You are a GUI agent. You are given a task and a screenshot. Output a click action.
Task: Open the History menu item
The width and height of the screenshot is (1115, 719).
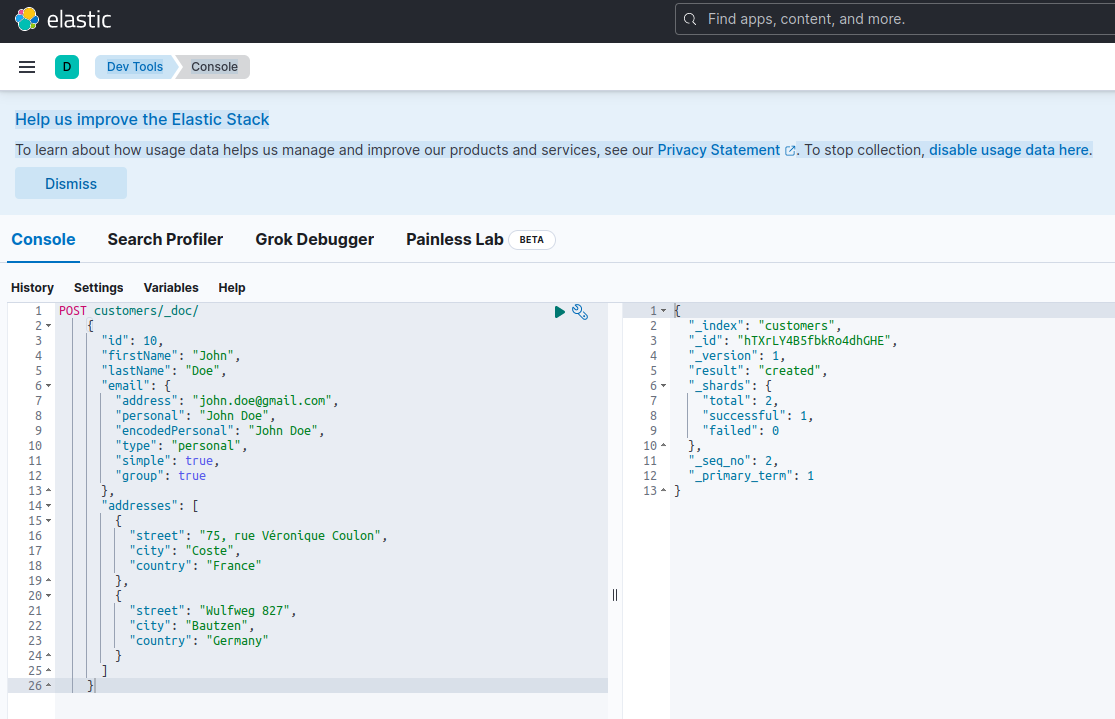(x=32, y=287)
